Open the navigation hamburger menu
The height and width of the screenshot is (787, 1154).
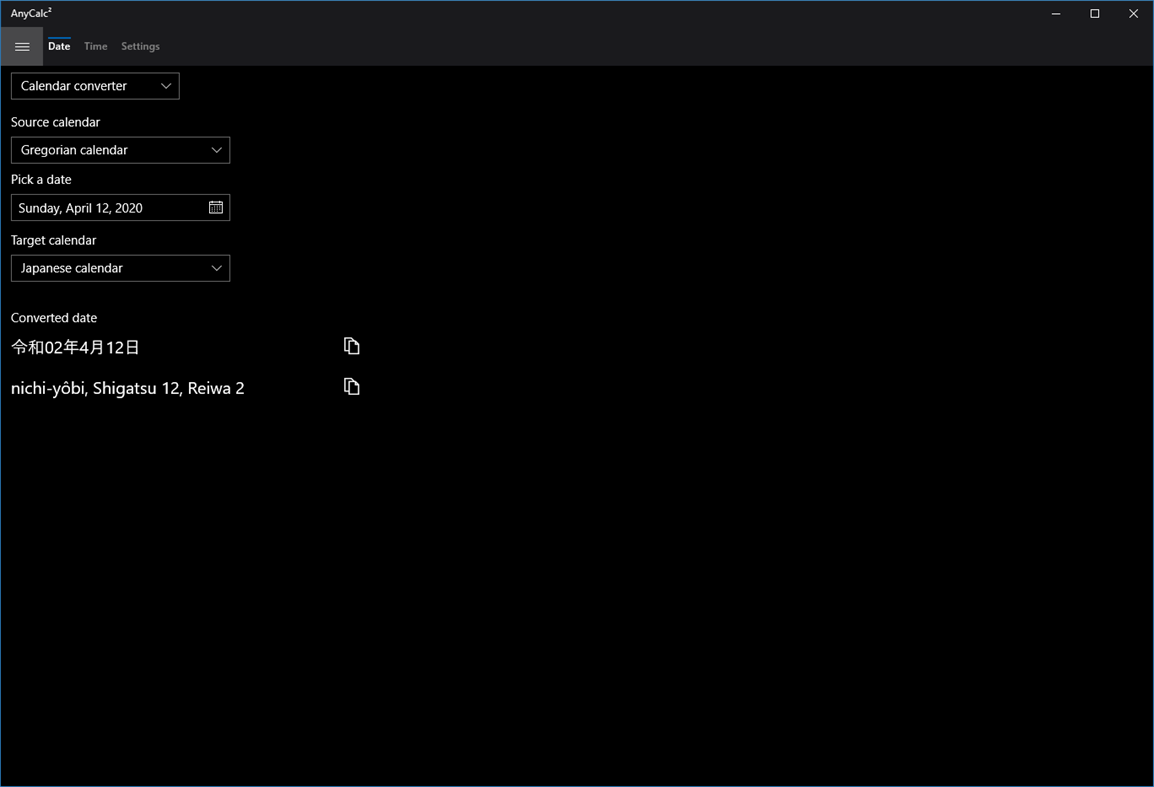click(22, 46)
